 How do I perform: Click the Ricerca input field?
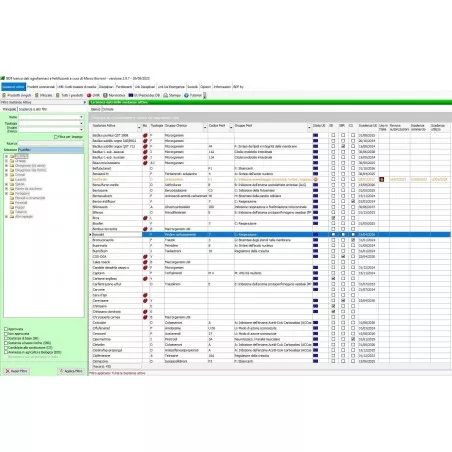click(51, 143)
